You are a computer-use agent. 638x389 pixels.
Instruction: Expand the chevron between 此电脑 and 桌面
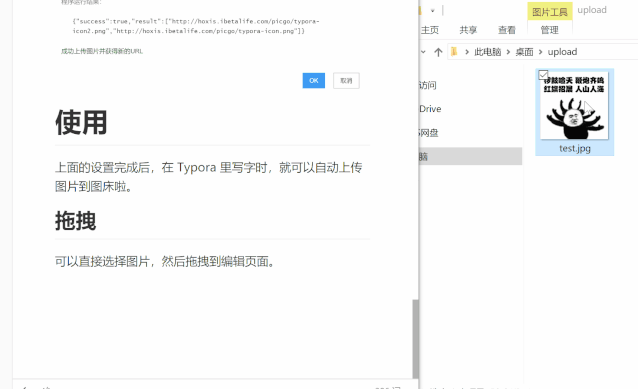(x=508, y=52)
